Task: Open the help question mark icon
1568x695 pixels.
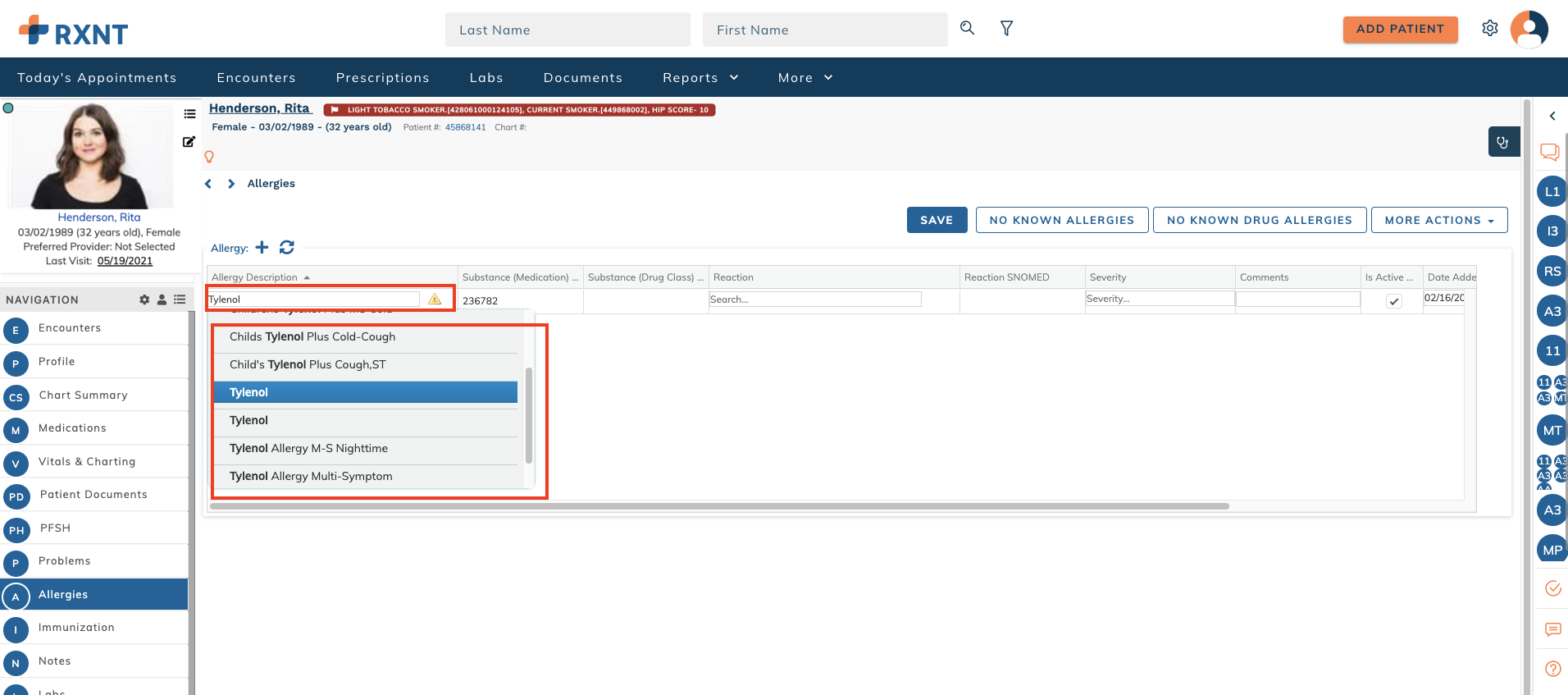Action: click(1552, 669)
